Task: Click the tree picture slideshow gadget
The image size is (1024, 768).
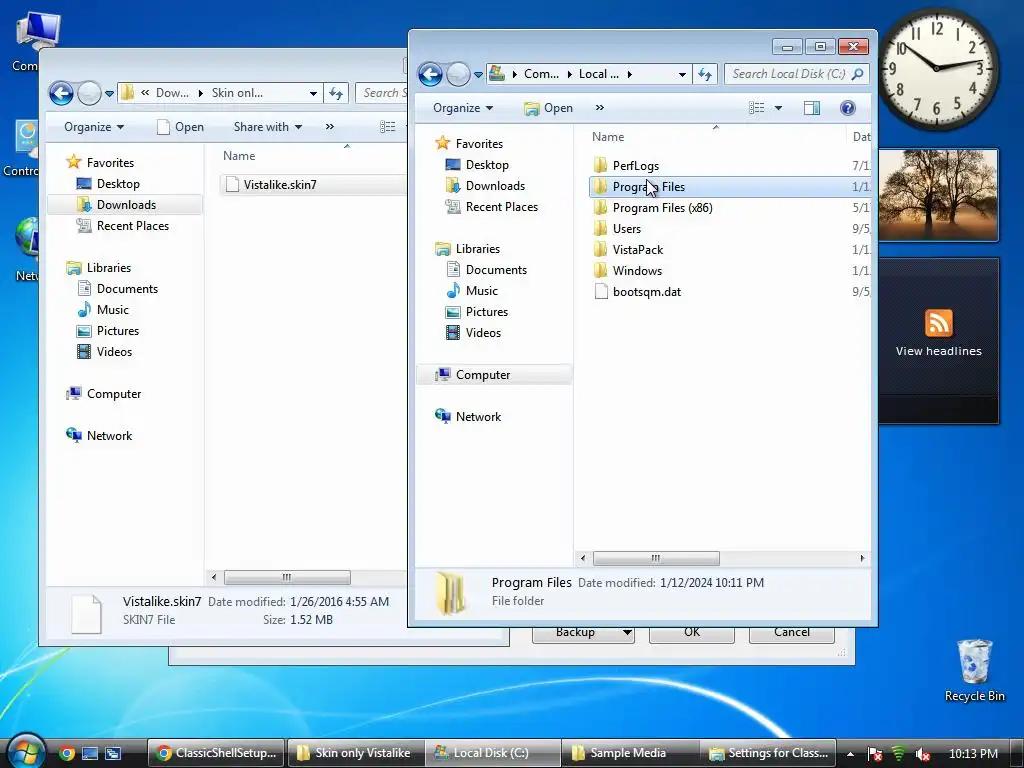Action: [938, 195]
